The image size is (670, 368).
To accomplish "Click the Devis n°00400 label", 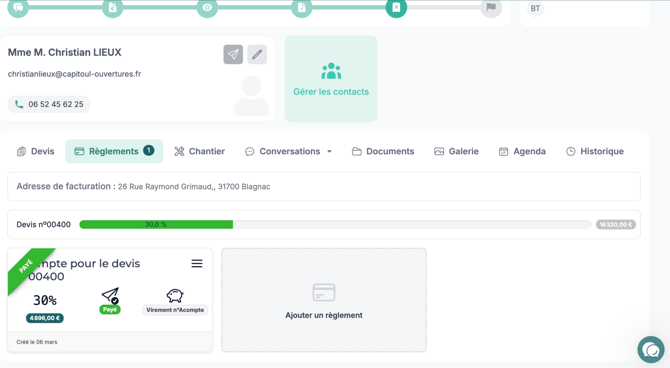I will (x=44, y=224).
